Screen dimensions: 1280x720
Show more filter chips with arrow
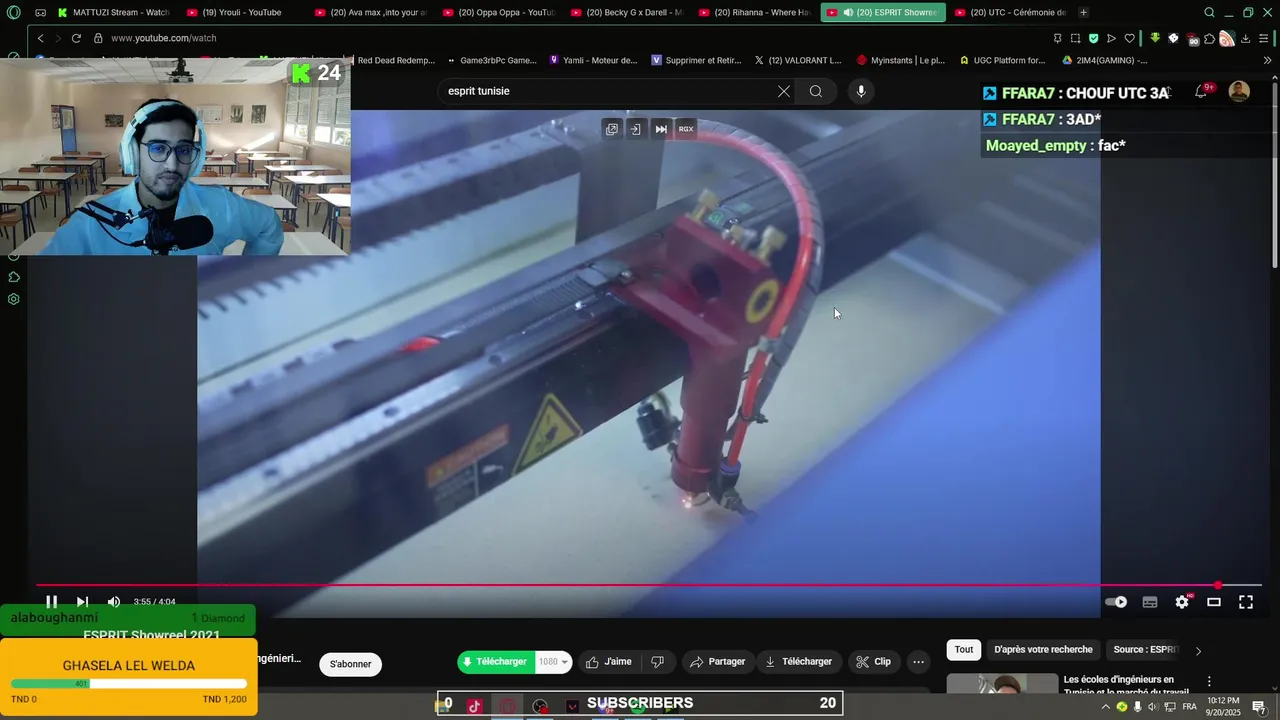click(x=1198, y=651)
